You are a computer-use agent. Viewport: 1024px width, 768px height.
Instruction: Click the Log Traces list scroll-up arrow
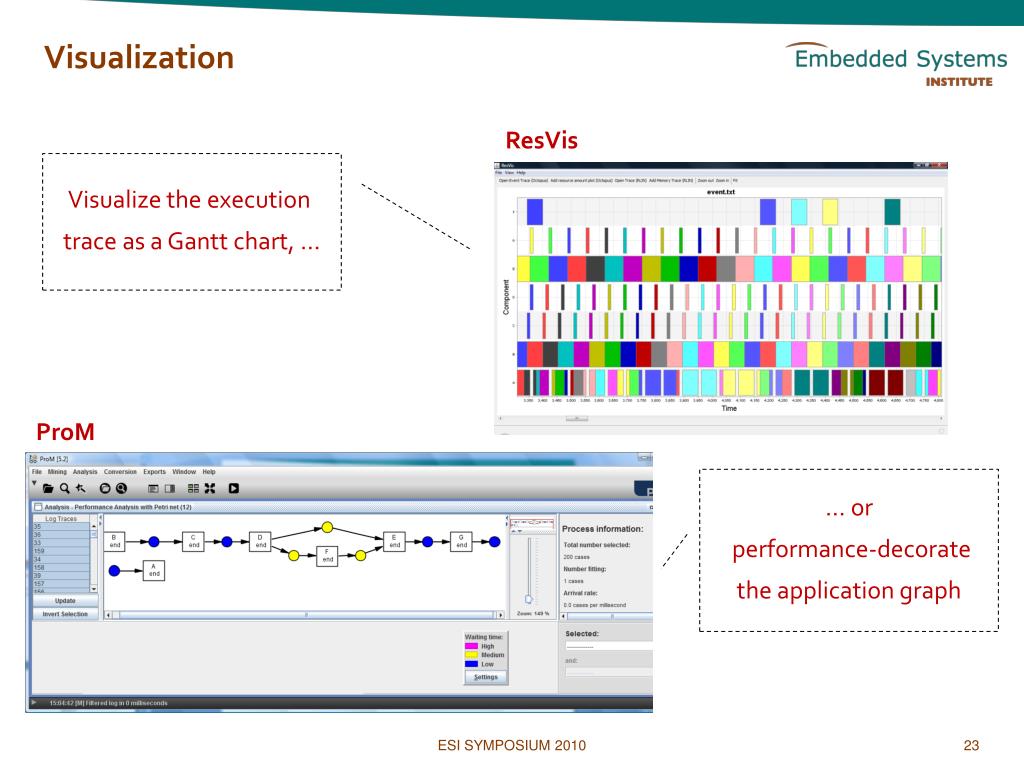94,526
